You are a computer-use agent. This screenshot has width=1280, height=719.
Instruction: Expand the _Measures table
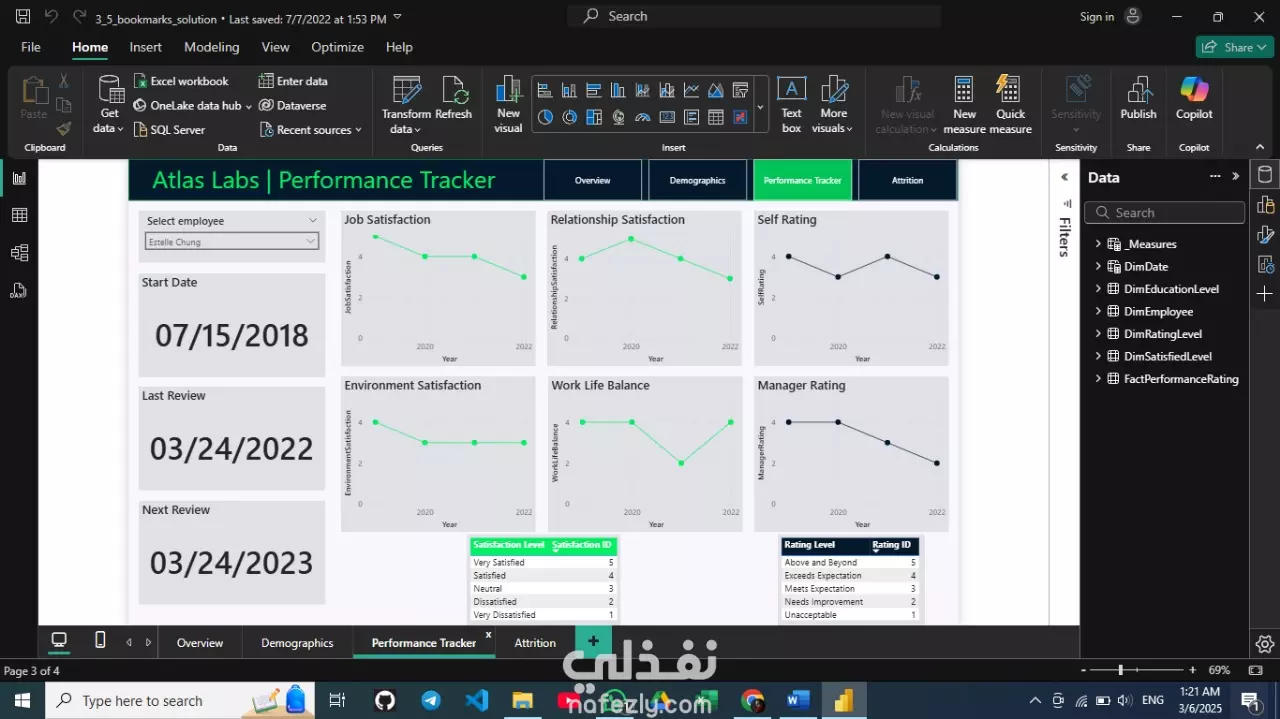(1098, 244)
